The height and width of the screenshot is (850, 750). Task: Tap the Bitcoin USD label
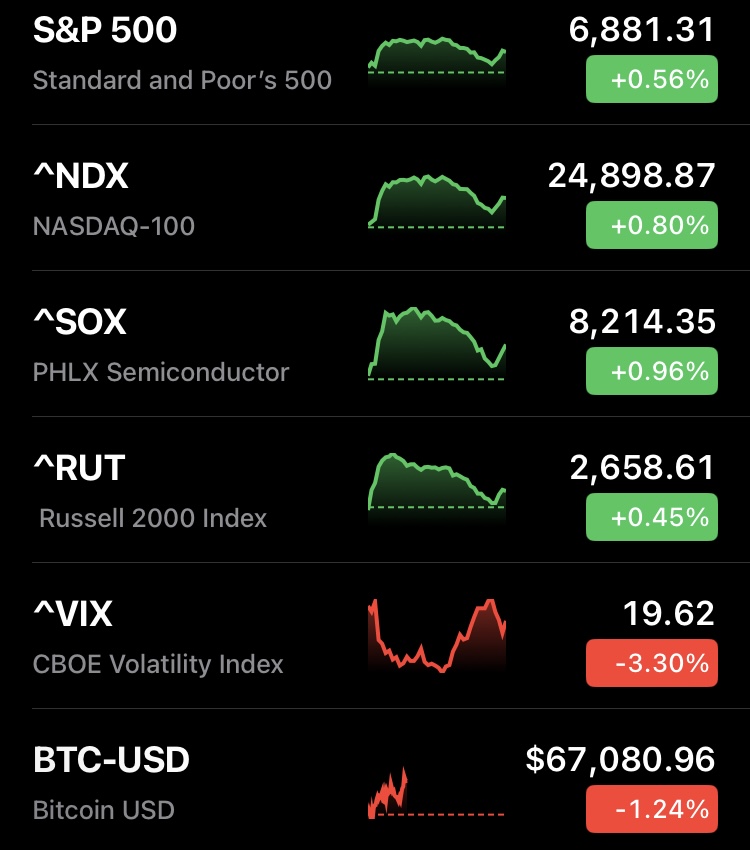pyautogui.click(x=104, y=810)
